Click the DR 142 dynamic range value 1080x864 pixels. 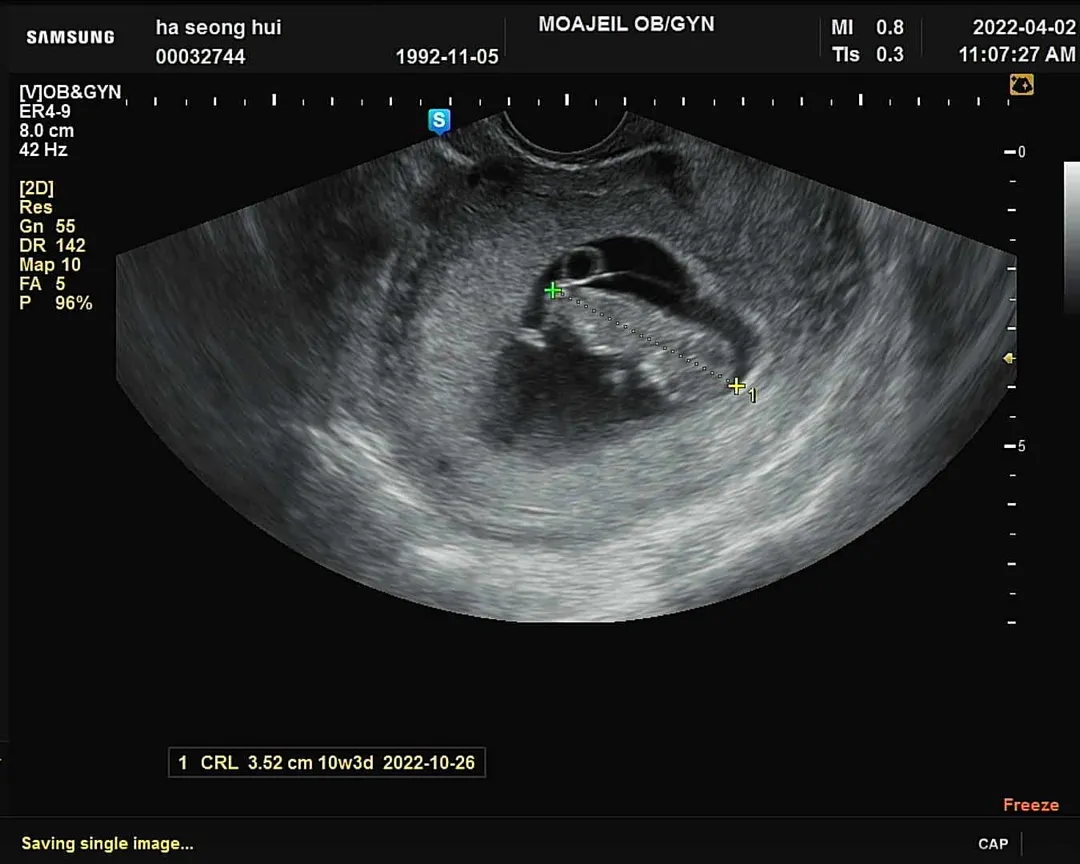pyautogui.click(x=52, y=245)
